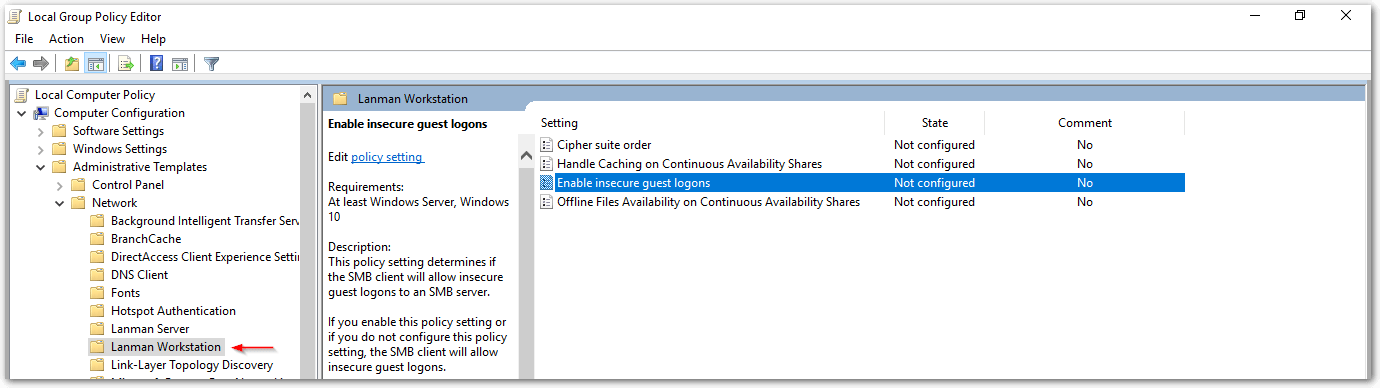Viewport: 1380px width, 388px height.
Task: Collapse the Network tree node
Action: tap(60, 203)
